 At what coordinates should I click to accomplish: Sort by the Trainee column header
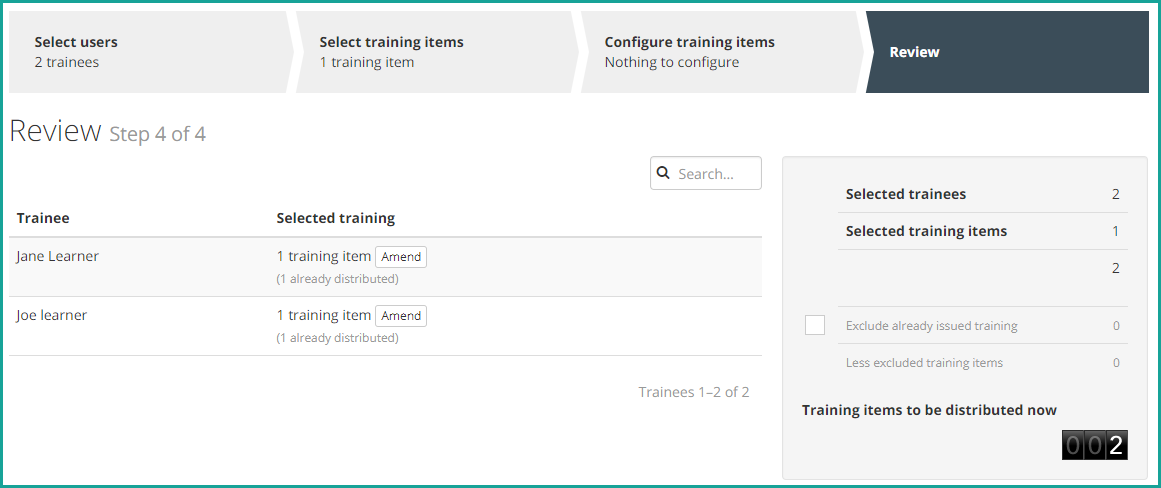pyautogui.click(x=43, y=218)
